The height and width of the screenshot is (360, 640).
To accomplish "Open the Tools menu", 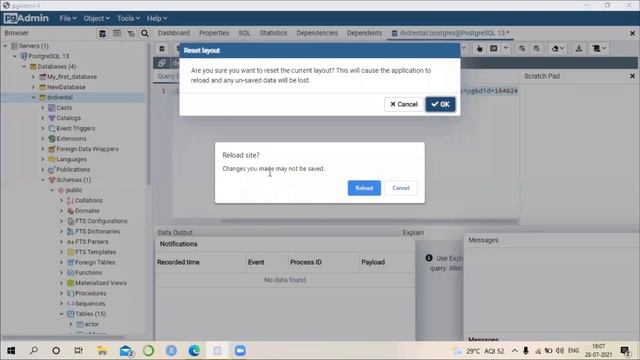I will (x=128, y=18).
